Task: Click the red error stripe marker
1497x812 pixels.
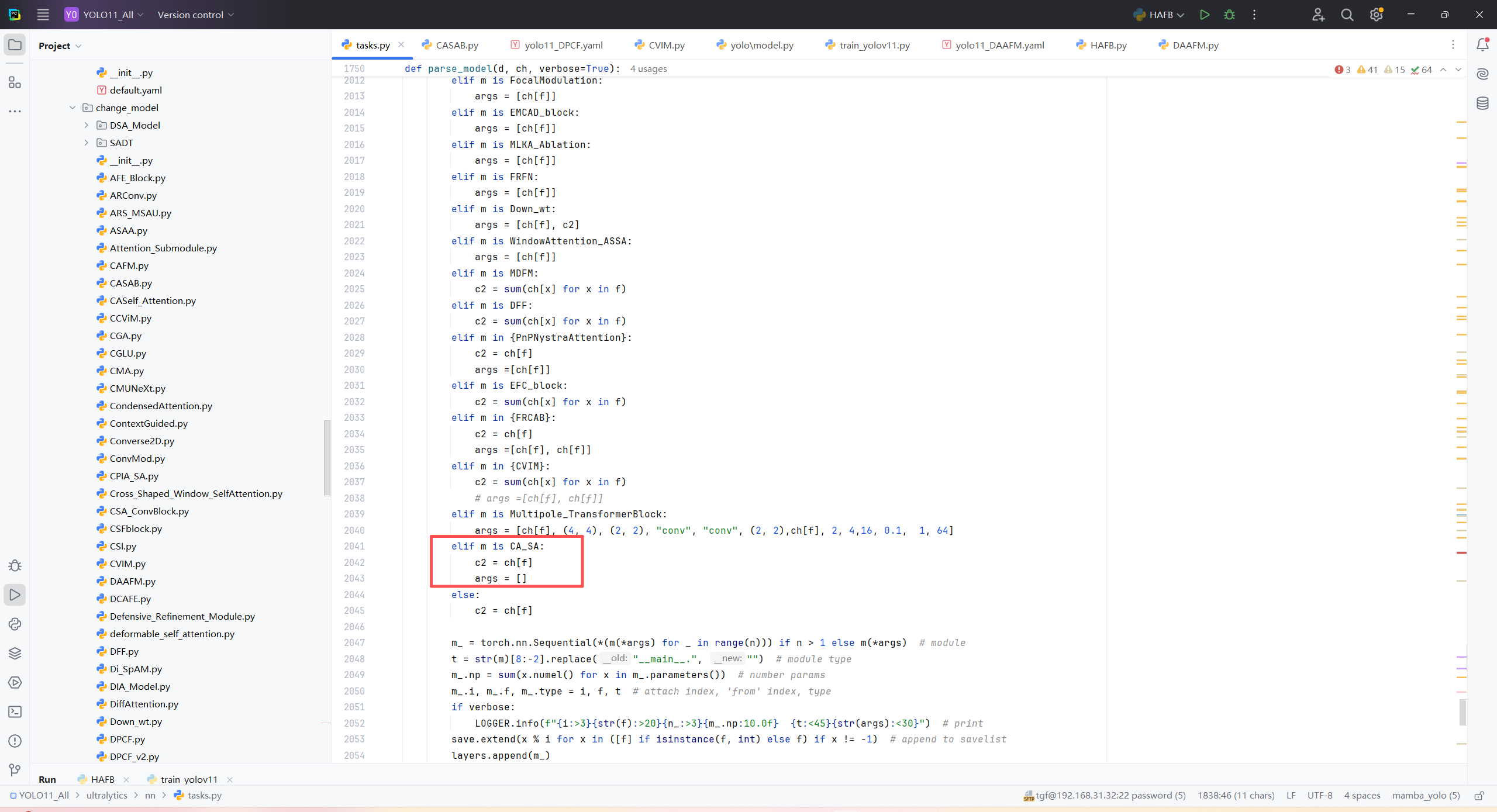Action: [x=1461, y=552]
